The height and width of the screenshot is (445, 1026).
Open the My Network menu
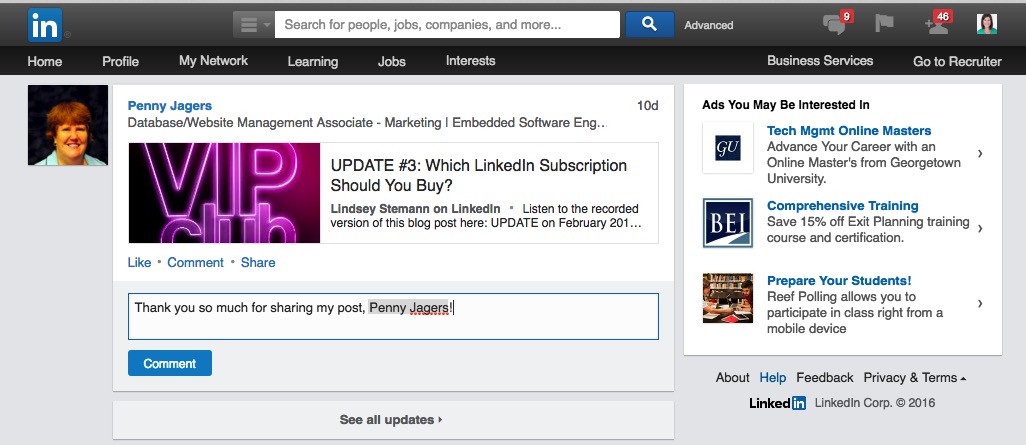(213, 61)
